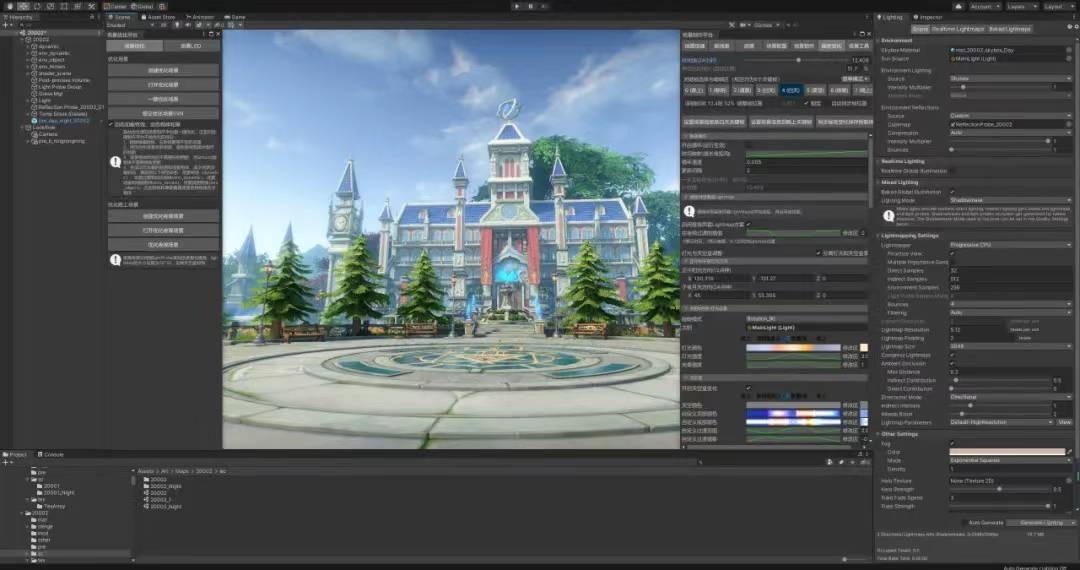
Task: Open the Account dropdown
Action: 985,6
